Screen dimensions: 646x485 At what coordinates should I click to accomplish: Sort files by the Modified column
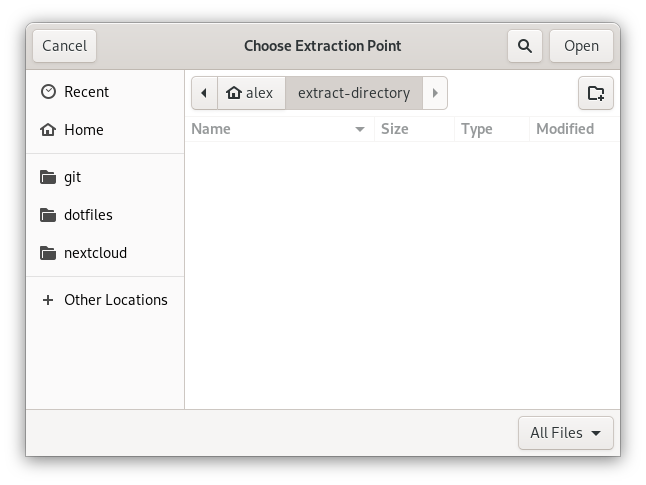click(x=565, y=129)
